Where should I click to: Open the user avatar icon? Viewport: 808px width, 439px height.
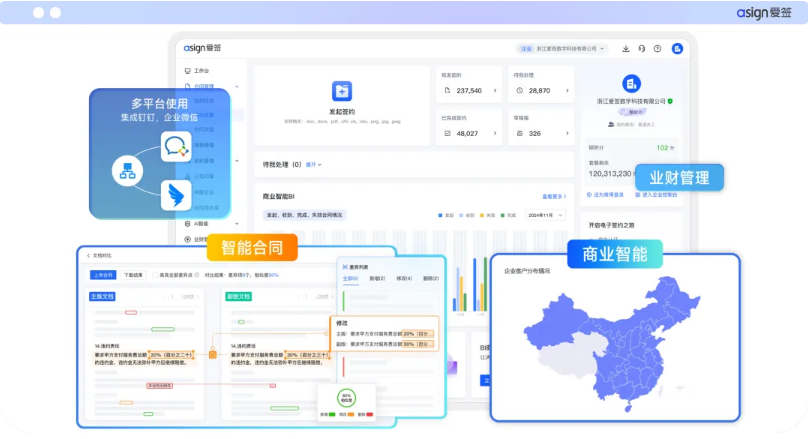pos(677,48)
